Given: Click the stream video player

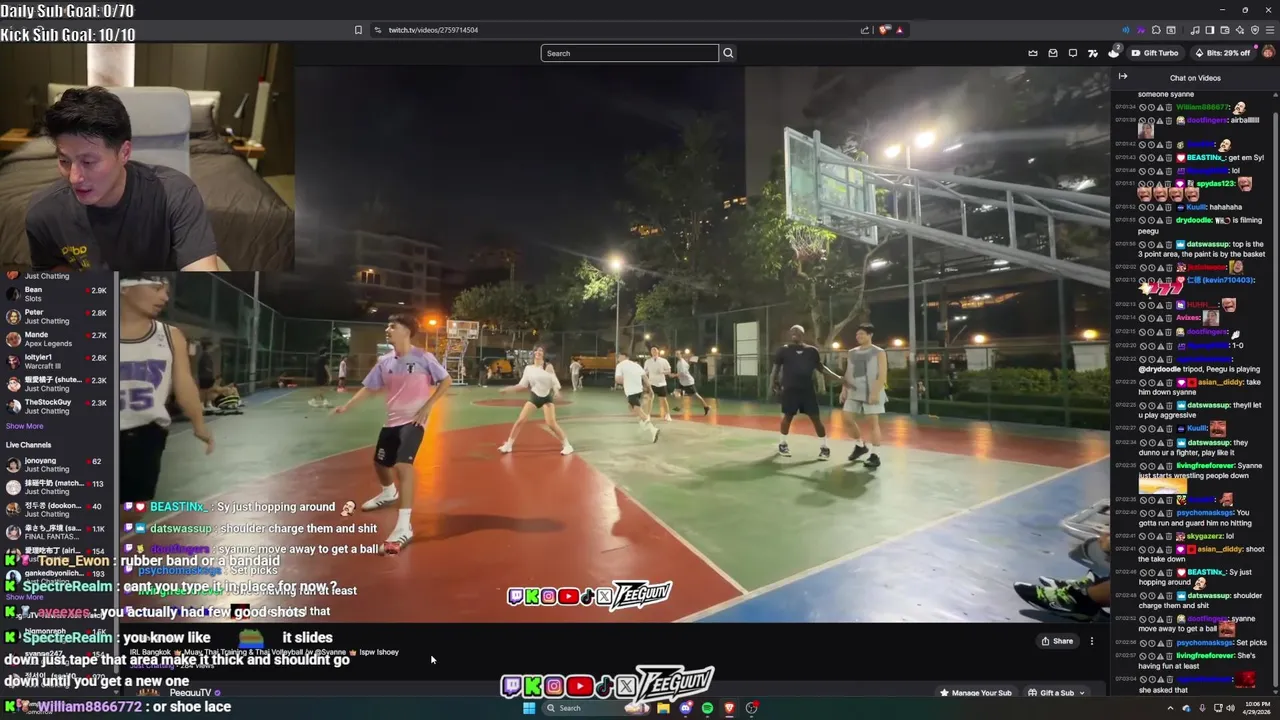Looking at the screenshot, I should (614, 345).
